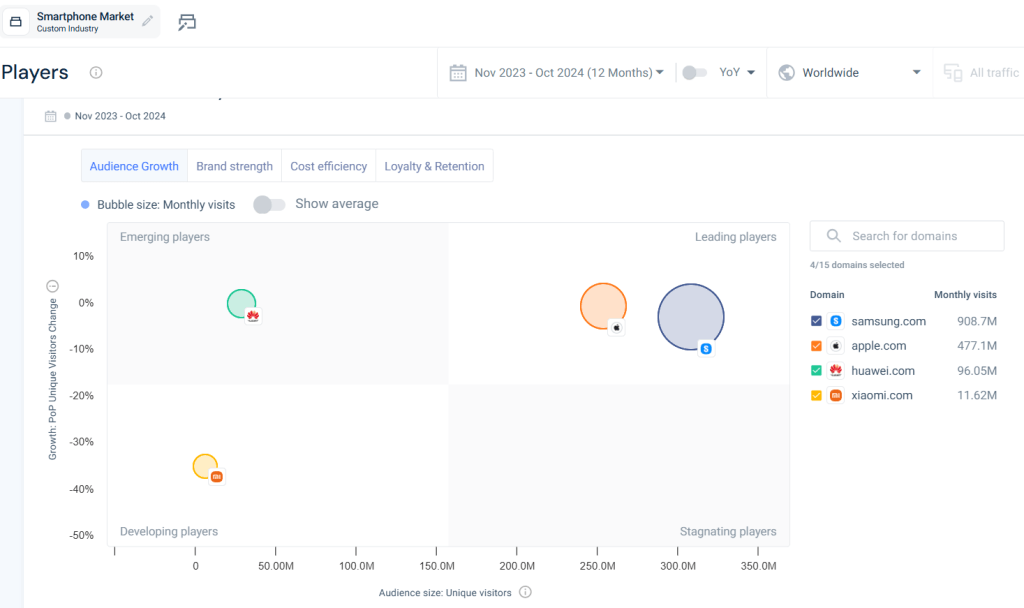This screenshot has height=608, width=1024.
Task: Open the All traffic channel icon
Action: point(953,72)
